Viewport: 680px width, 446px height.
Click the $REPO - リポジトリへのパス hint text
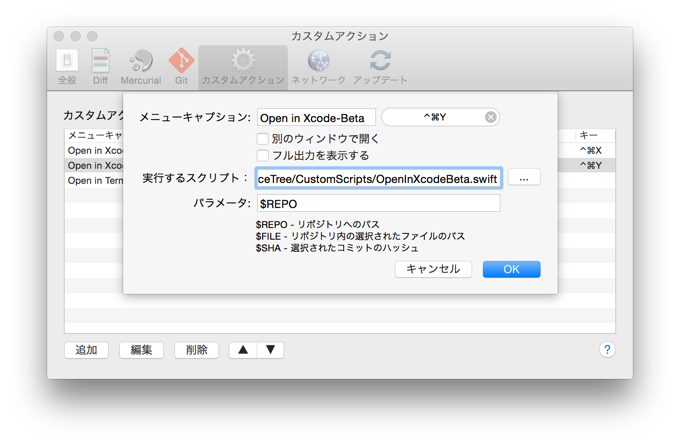tap(317, 224)
